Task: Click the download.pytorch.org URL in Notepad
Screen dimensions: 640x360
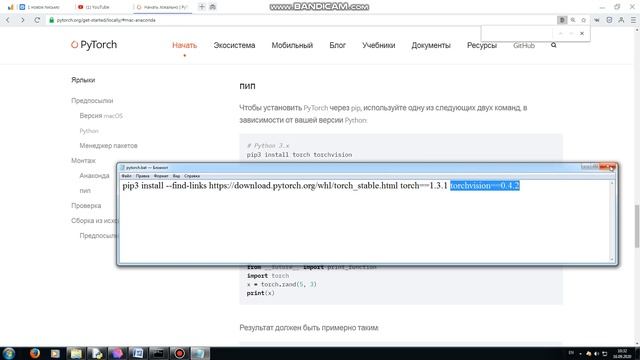Action: [x=303, y=186]
